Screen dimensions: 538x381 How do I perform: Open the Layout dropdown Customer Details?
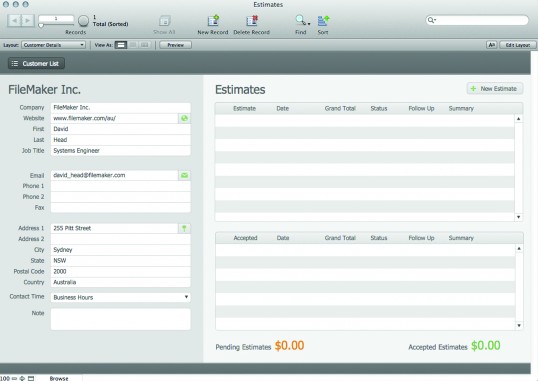[x=54, y=45]
